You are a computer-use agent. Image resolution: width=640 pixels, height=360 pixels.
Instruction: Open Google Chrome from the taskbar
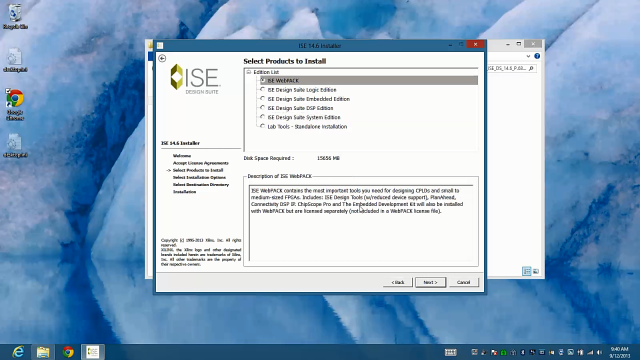pyautogui.click(x=68, y=352)
